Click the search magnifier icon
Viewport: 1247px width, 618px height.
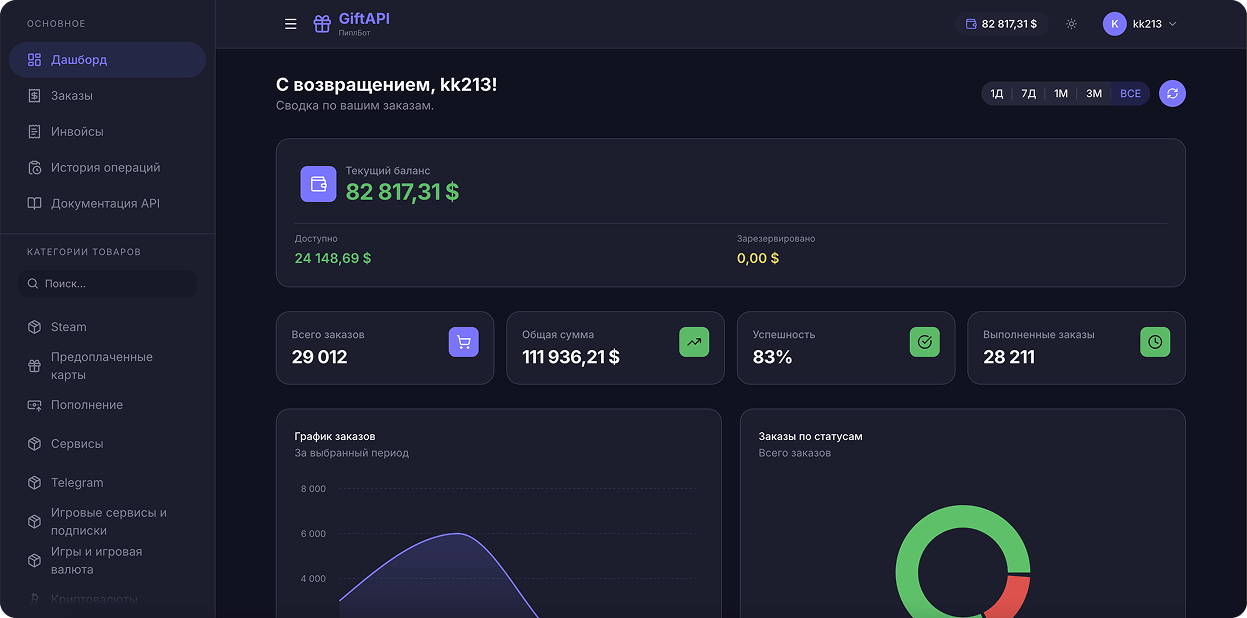(x=33, y=284)
